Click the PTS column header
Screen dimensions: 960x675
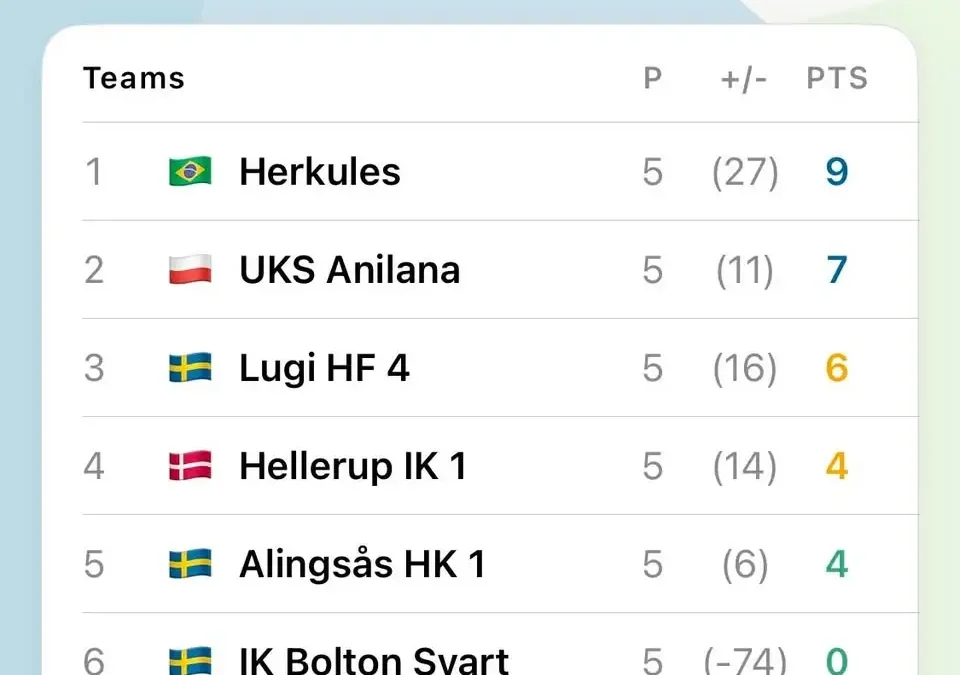(x=837, y=78)
